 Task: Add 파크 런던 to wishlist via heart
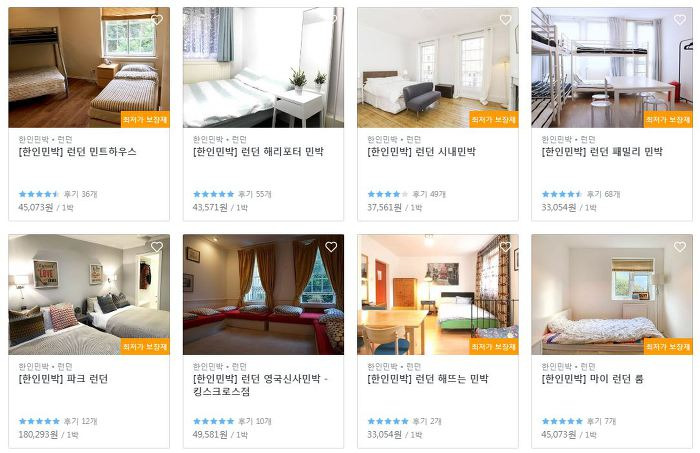(x=157, y=247)
